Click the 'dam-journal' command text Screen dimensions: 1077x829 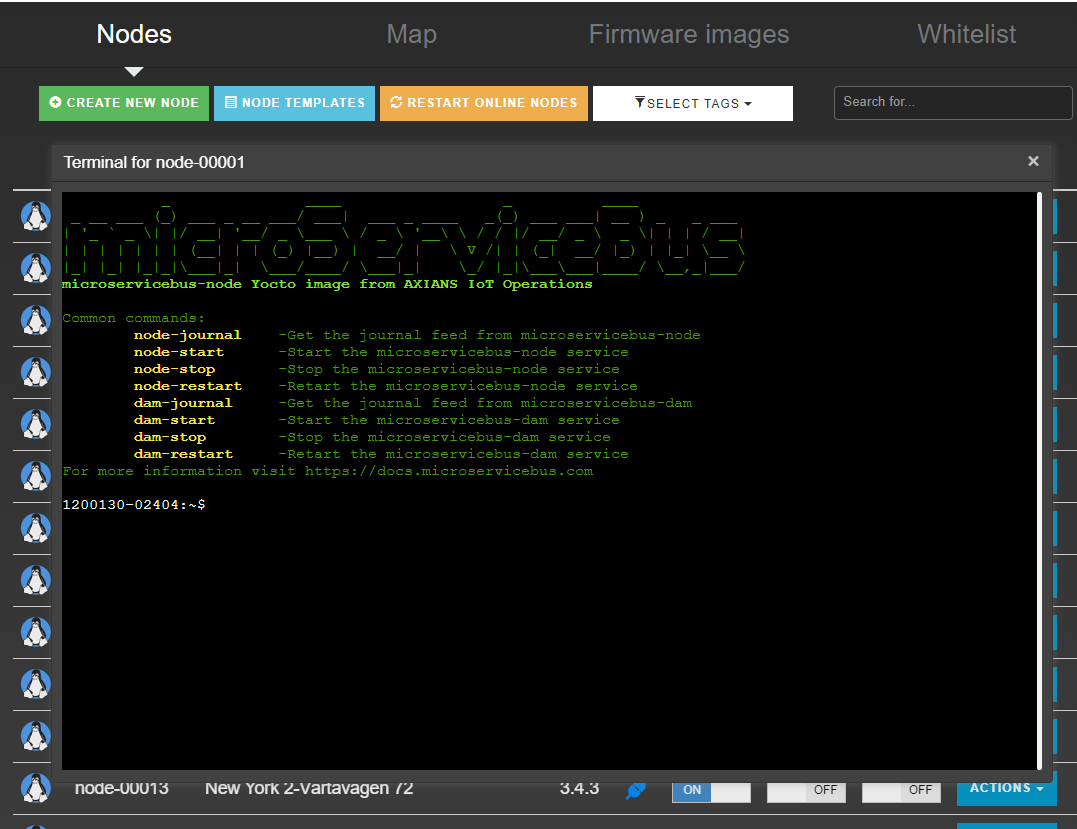[183, 403]
